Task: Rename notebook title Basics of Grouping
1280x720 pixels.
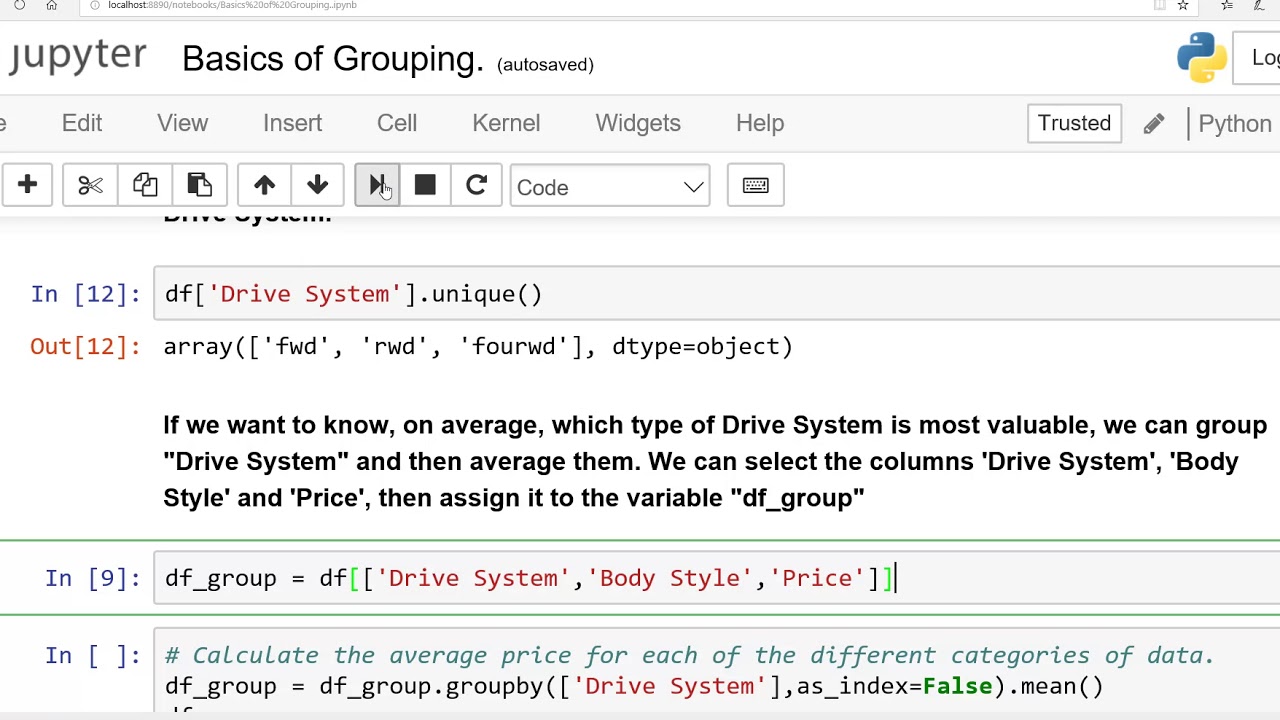Action: click(x=333, y=59)
